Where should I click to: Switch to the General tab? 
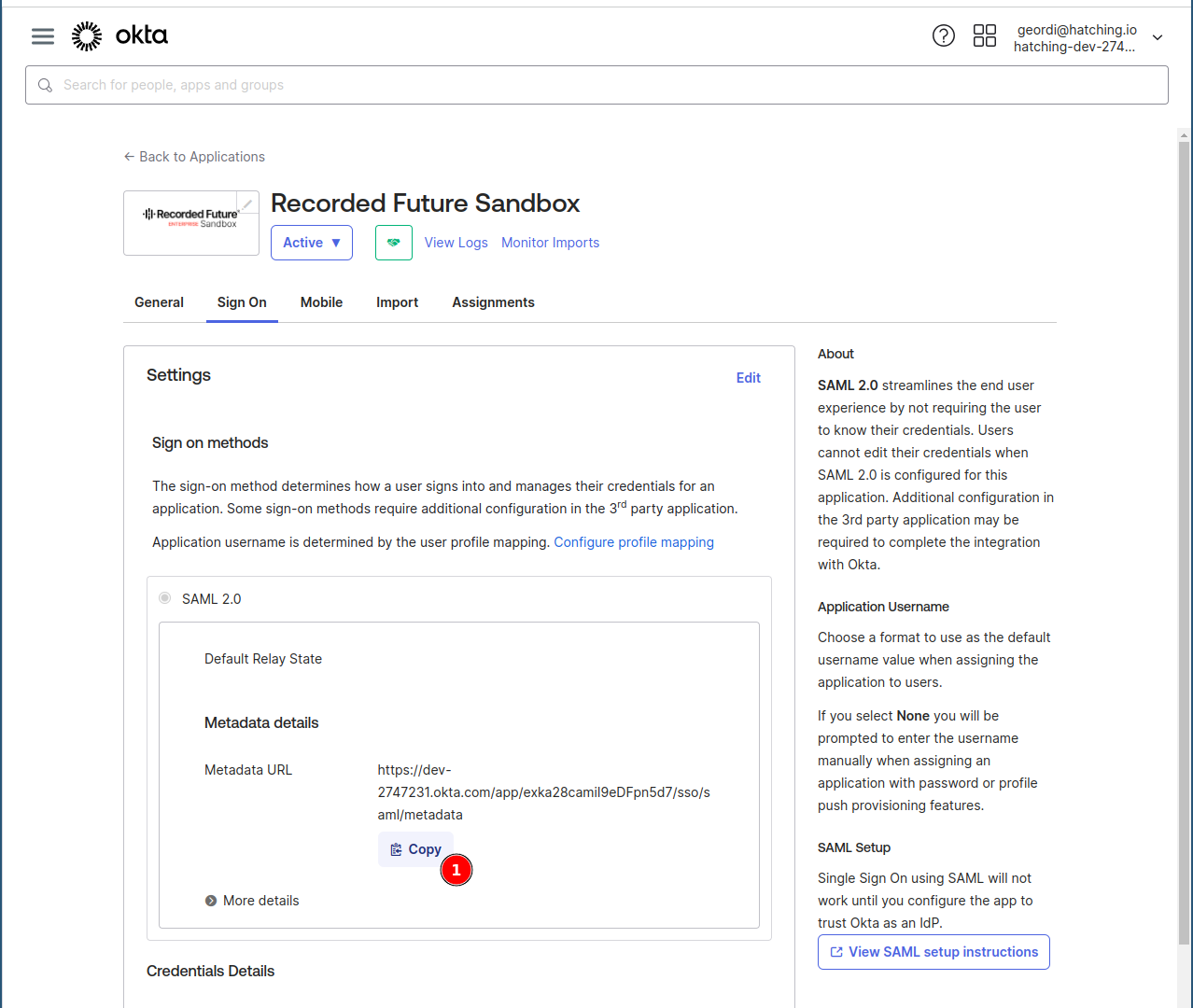(159, 302)
